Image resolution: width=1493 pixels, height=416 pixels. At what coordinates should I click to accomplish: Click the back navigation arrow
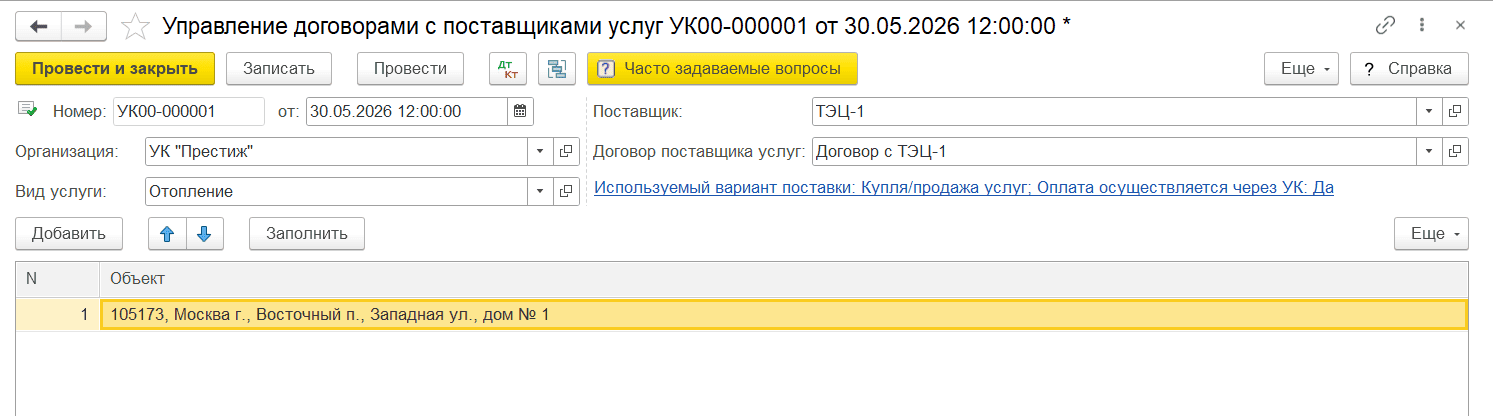pos(38,27)
